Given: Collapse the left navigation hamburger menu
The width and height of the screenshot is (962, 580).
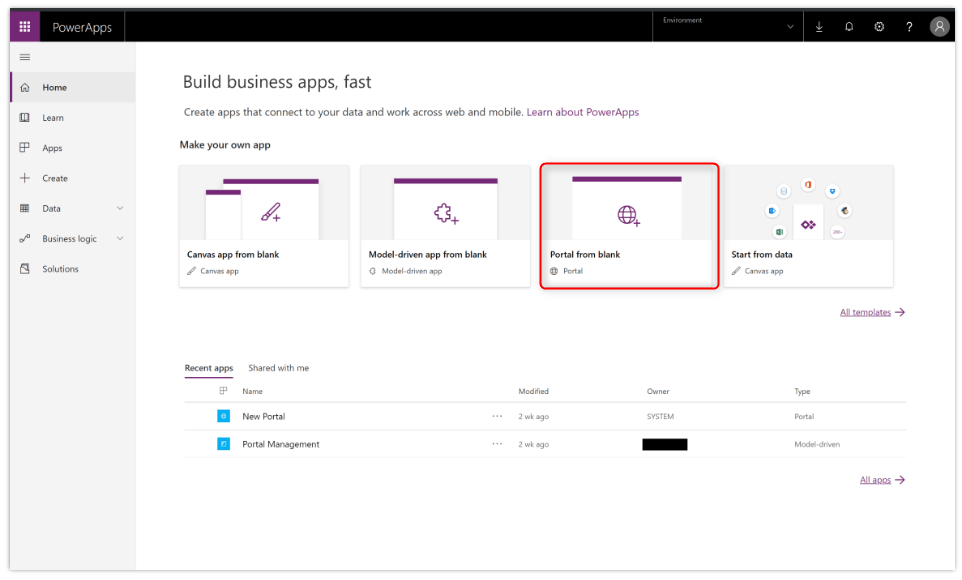Looking at the screenshot, I should (x=25, y=57).
